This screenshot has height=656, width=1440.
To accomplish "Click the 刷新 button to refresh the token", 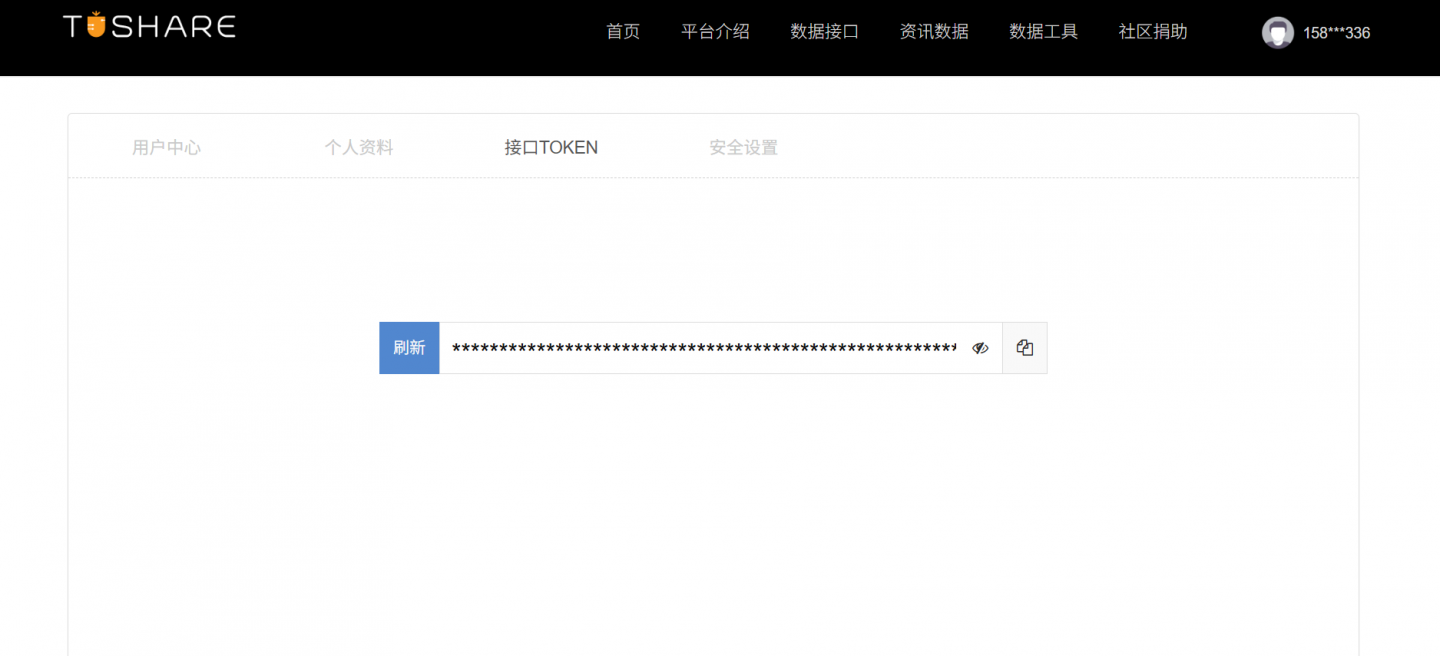I will 409,347.
